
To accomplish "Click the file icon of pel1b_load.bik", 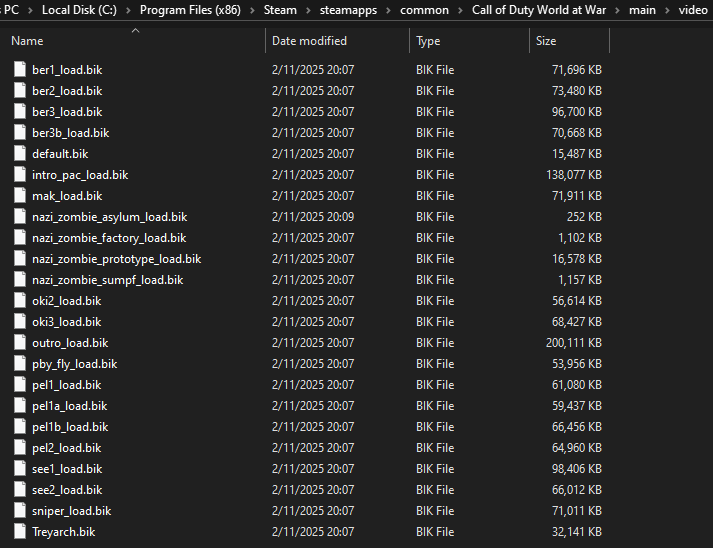I will point(20,427).
